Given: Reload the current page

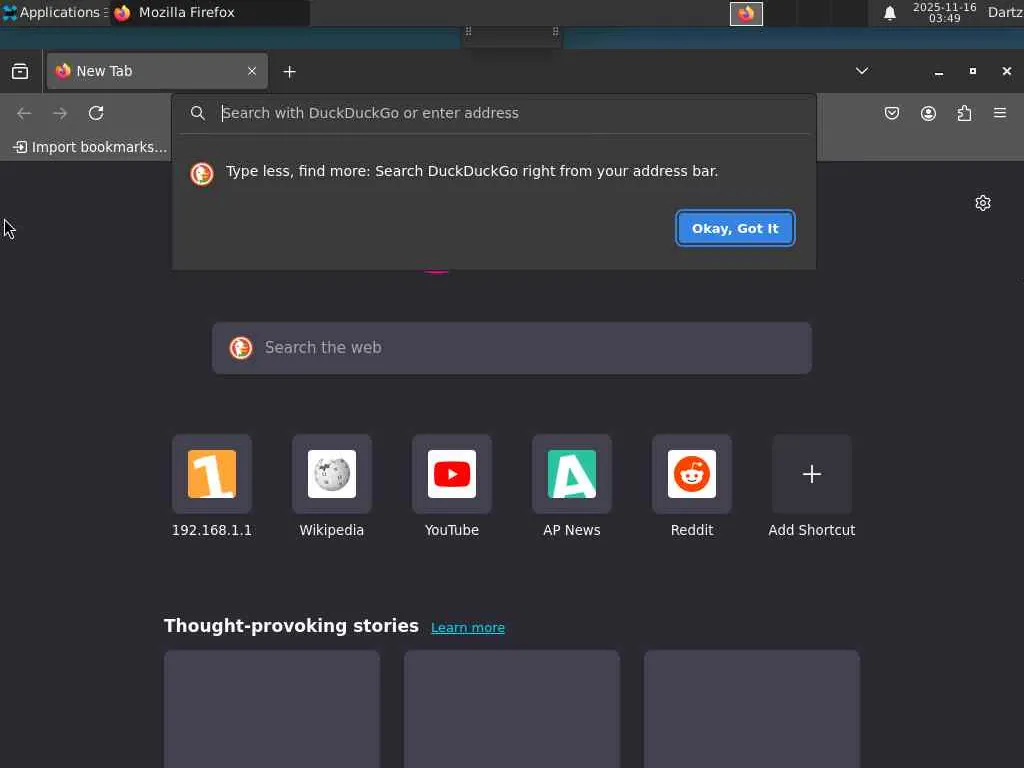Looking at the screenshot, I should pos(96,114).
